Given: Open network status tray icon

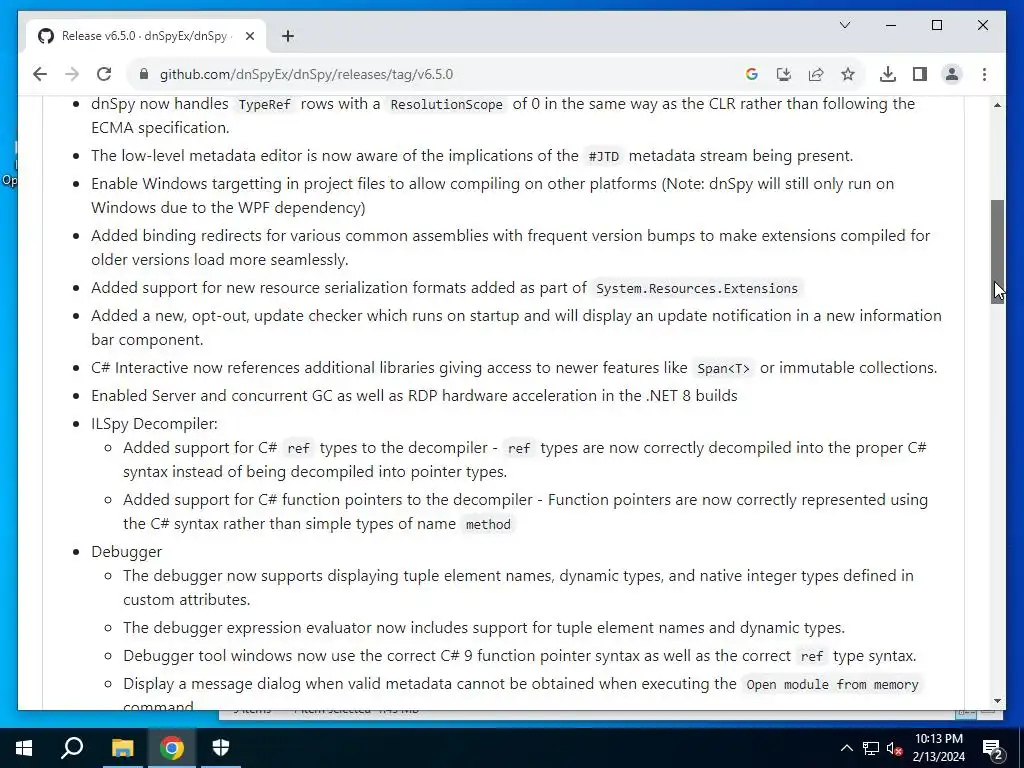Looking at the screenshot, I should tap(871, 748).
